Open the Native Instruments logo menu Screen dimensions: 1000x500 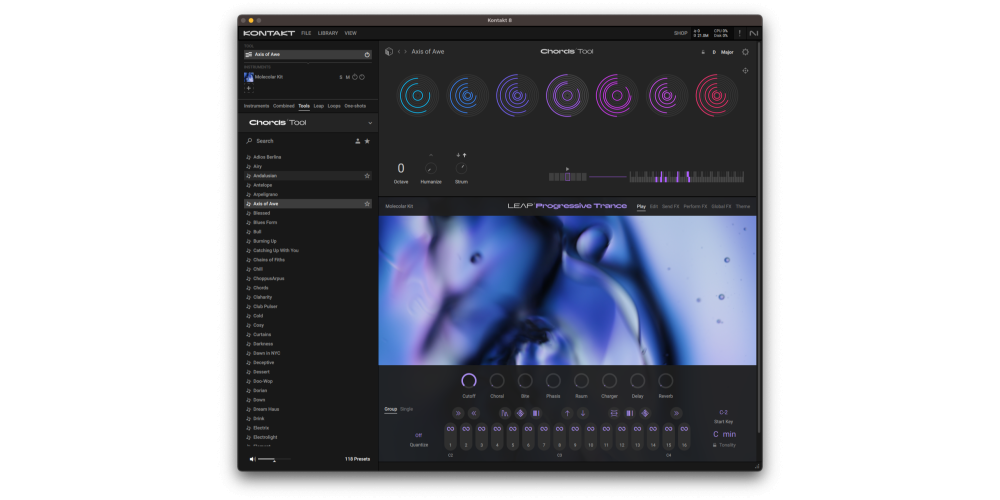pyautogui.click(x=753, y=33)
